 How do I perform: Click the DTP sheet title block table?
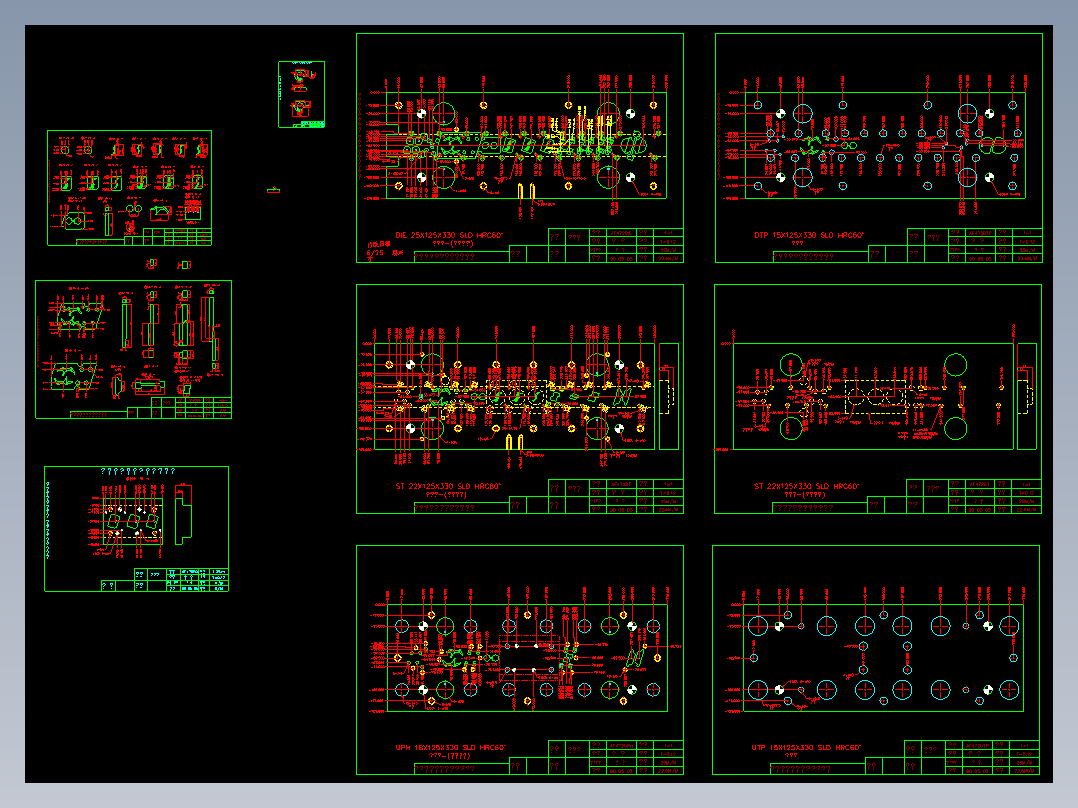pyautogui.click(x=975, y=245)
